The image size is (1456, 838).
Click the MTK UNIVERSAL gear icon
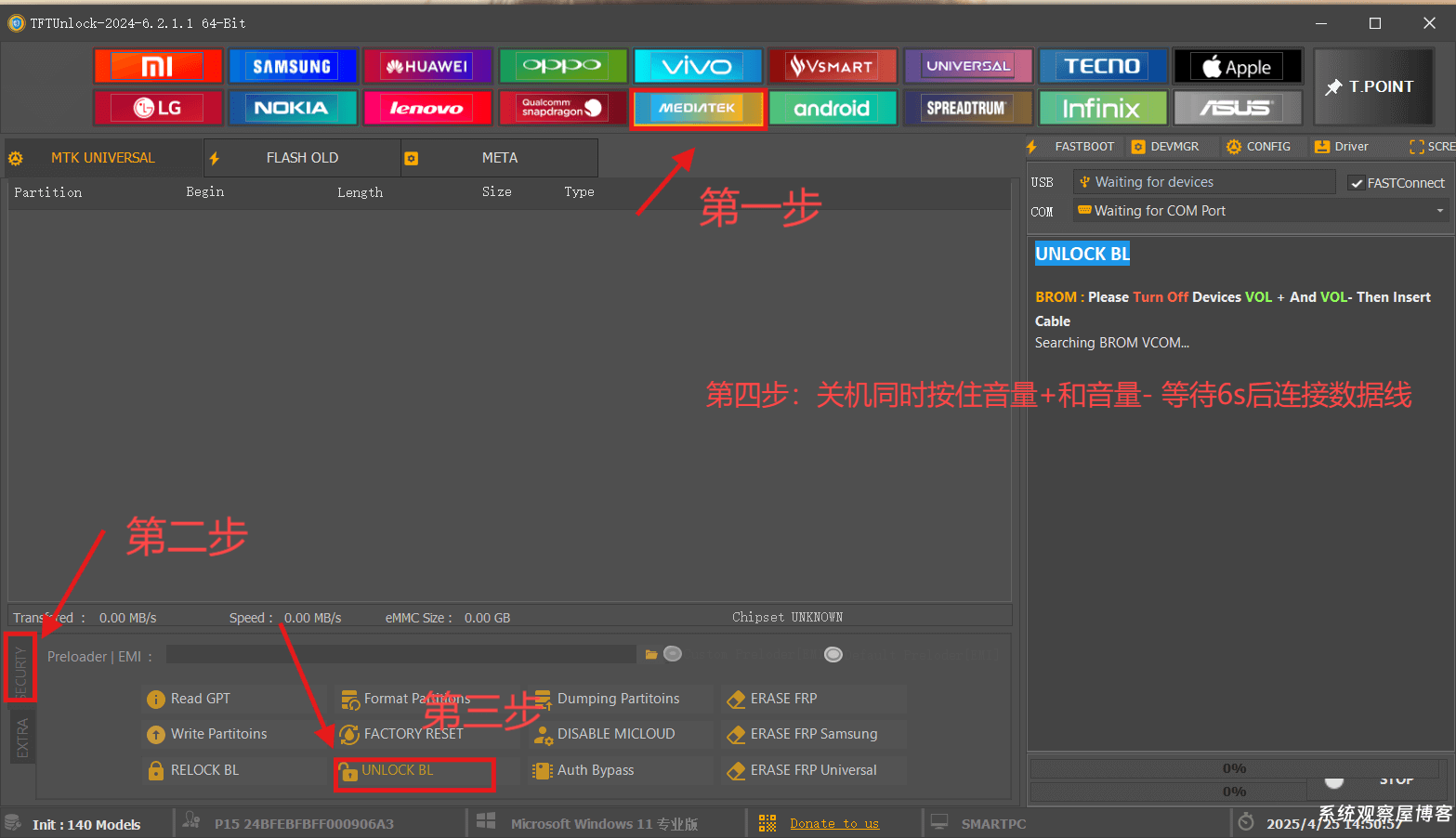click(x=16, y=158)
